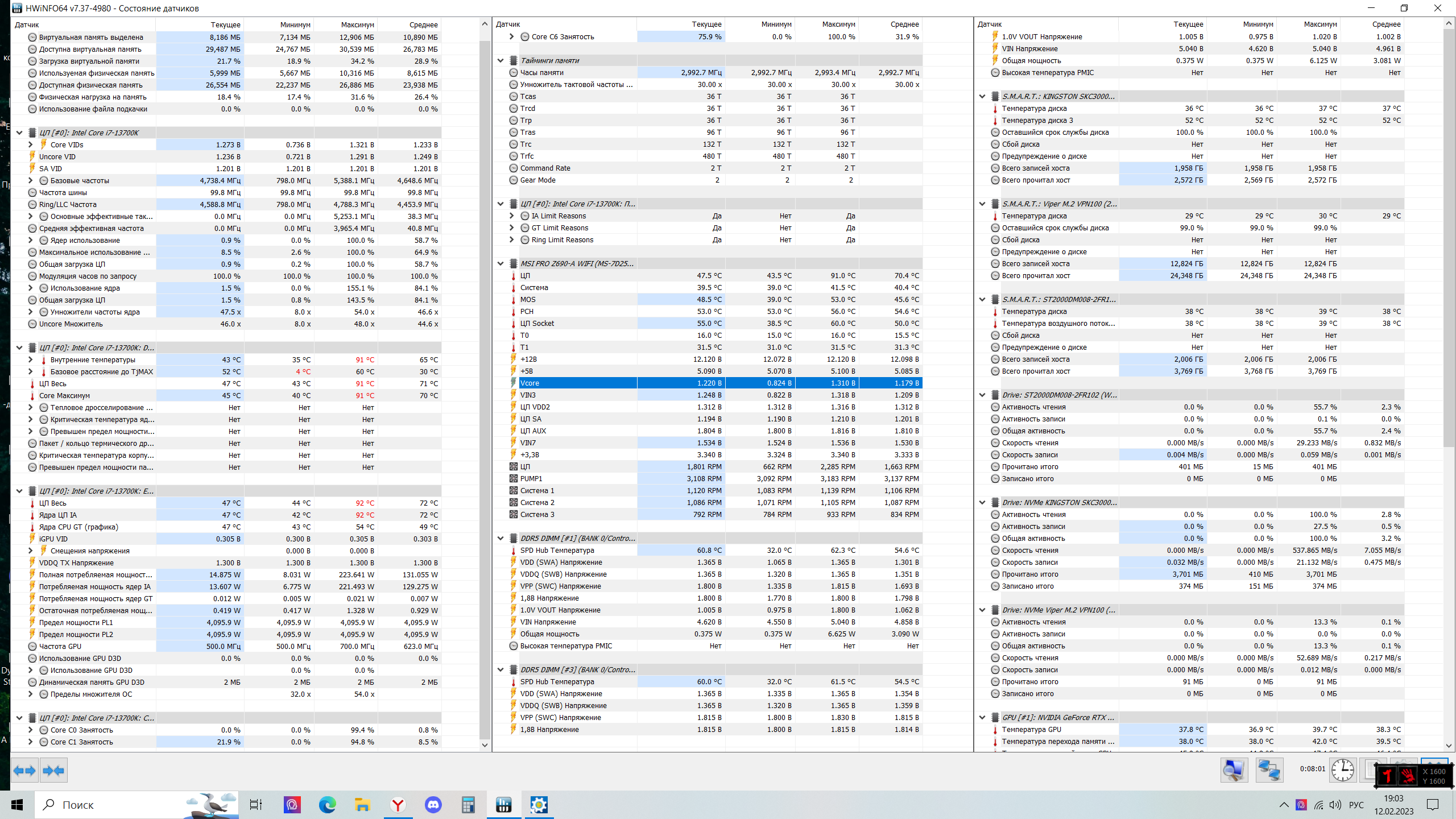Click the clock reset timer icon
This screenshot has height=819, width=1456.
click(x=1342, y=771)
